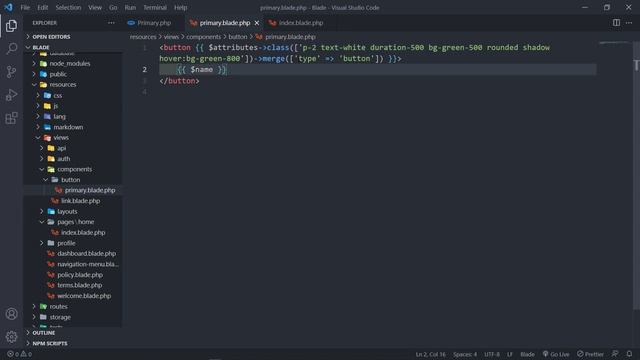
Task: Change end of line sequence LF
Action: click(509, 354)
